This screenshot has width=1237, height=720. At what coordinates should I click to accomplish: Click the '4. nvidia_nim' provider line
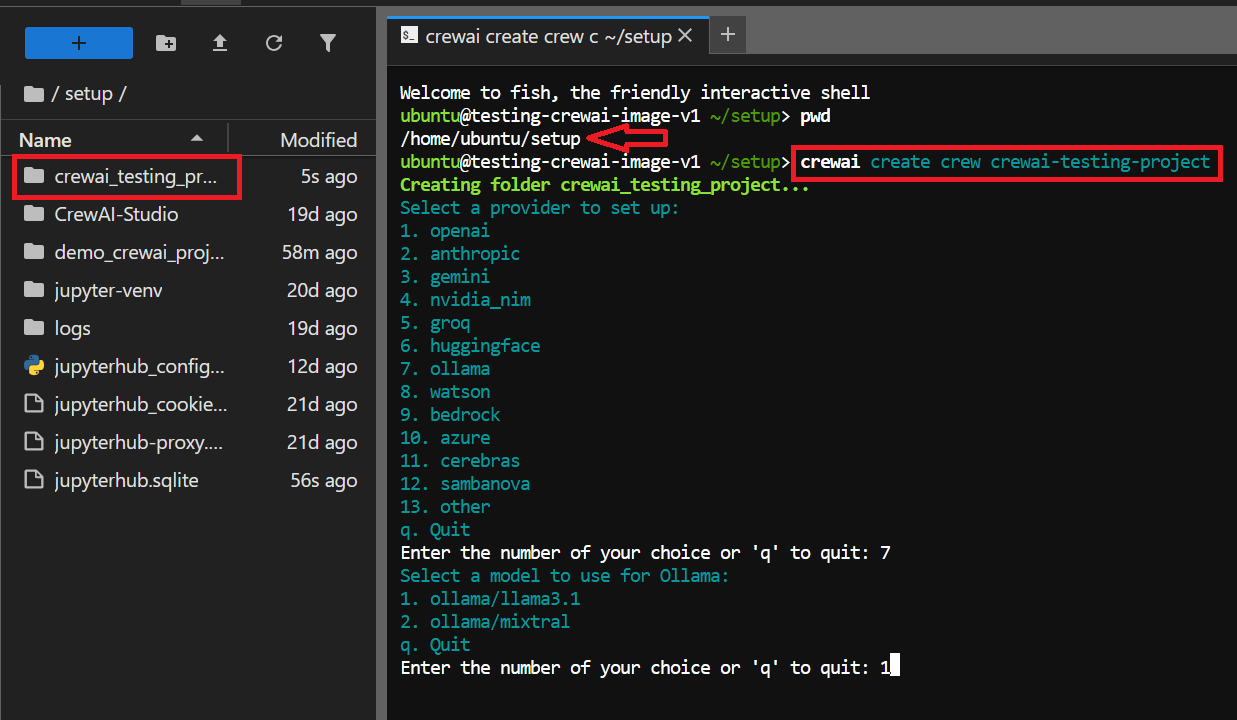465,300
